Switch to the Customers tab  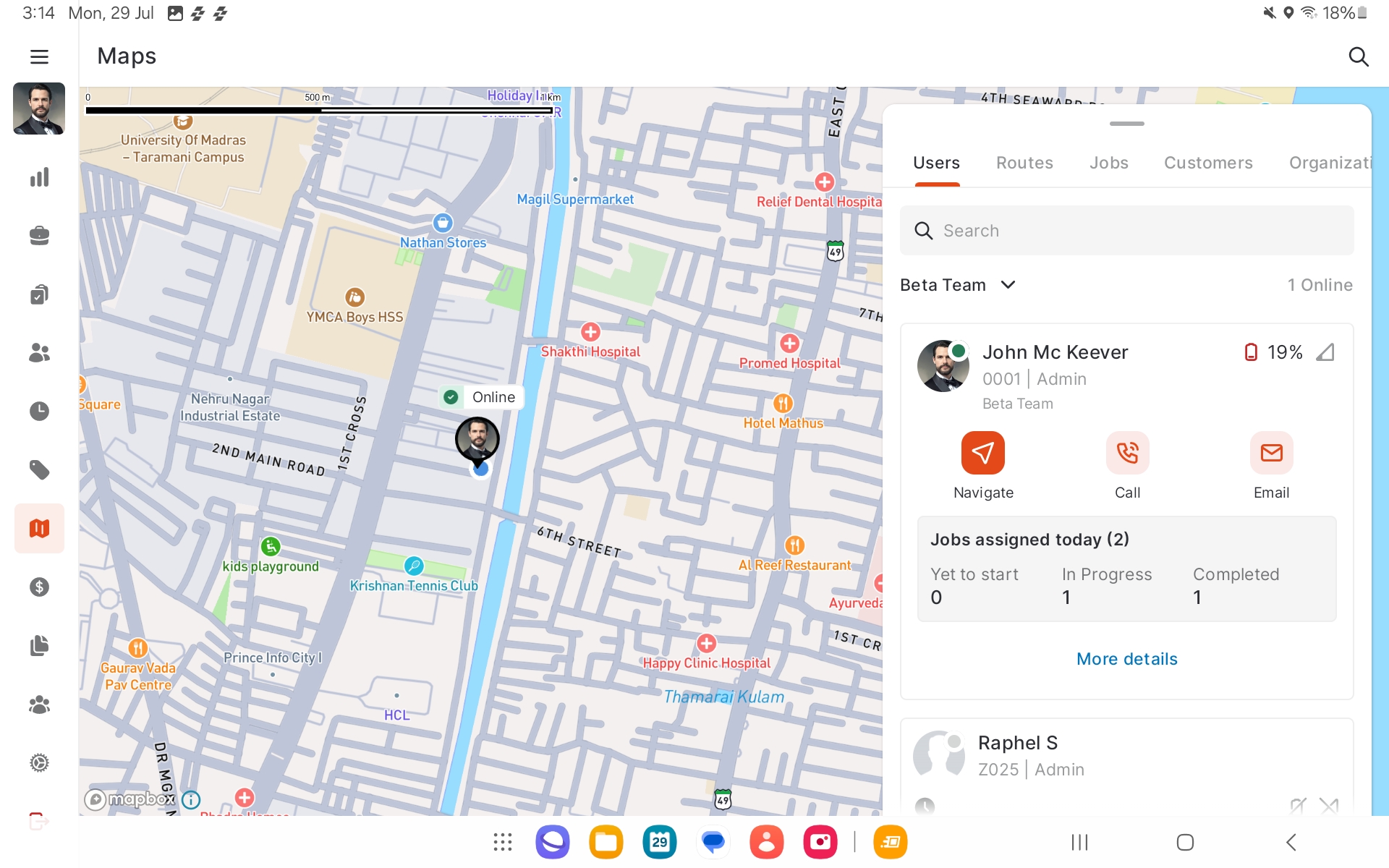1207,163
